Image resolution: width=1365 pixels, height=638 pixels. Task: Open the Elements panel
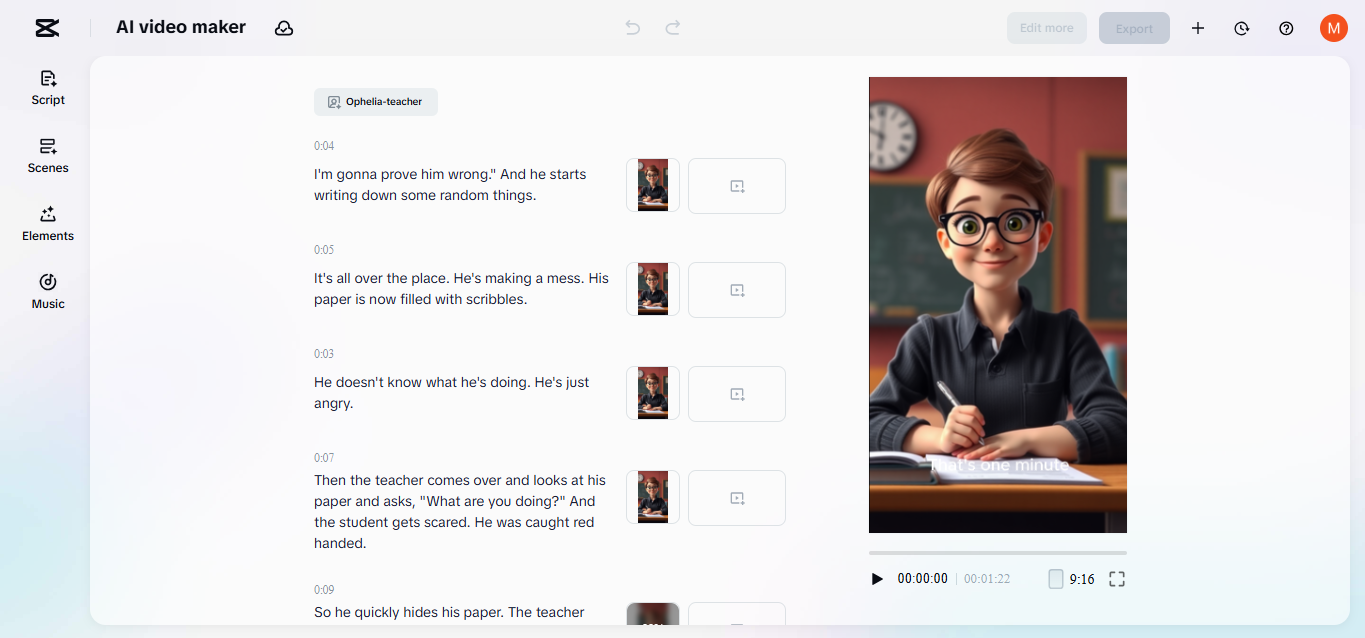tap(47, 224)
